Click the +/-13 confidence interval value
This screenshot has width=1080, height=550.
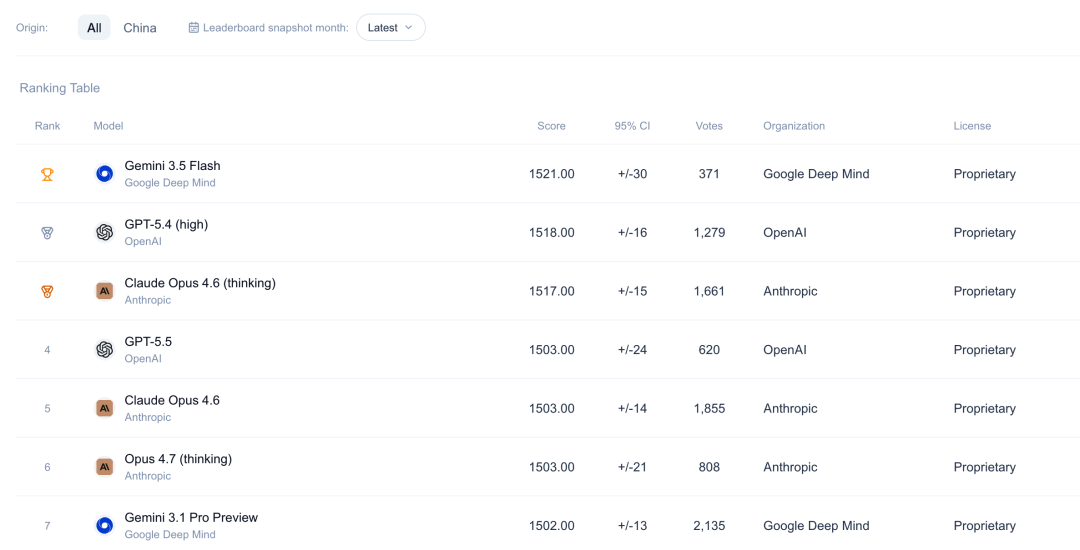(x=632, y=525)
